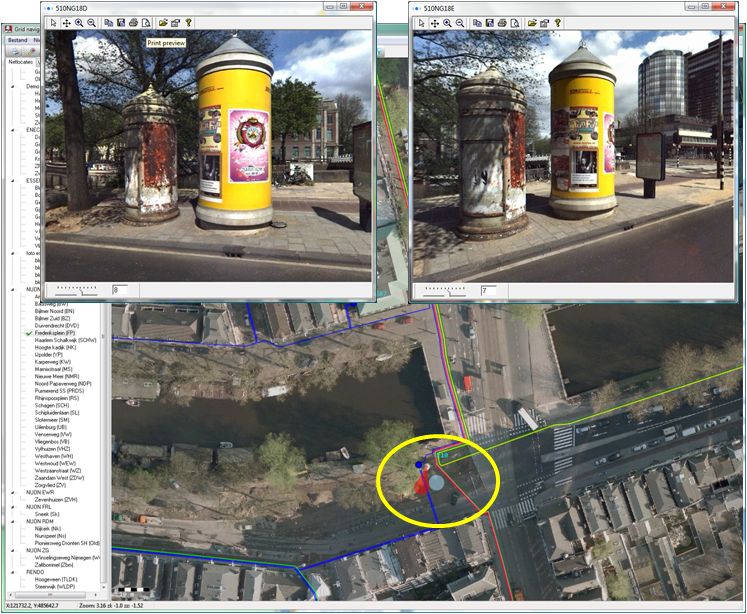Open print preview in 510NG18D window

point(146,22)
